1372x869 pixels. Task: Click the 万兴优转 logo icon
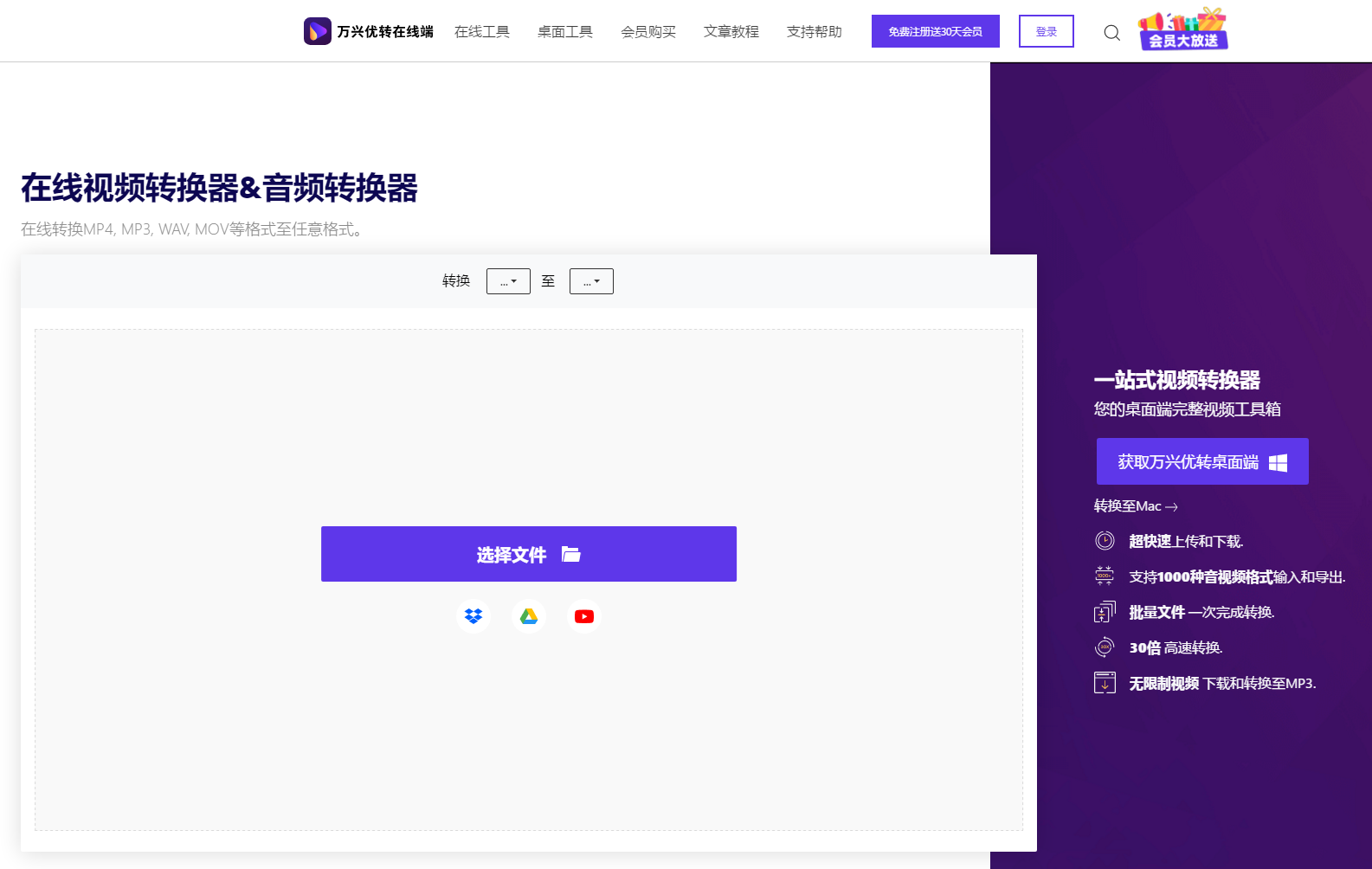[317, 31]
